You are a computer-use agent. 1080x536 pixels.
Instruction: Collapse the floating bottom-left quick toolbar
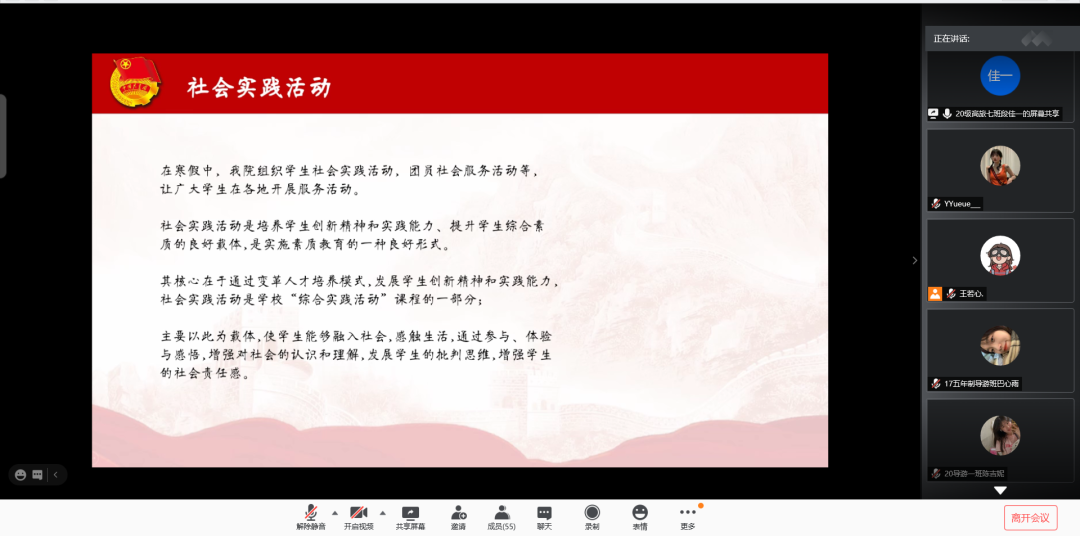click(56, 475)
